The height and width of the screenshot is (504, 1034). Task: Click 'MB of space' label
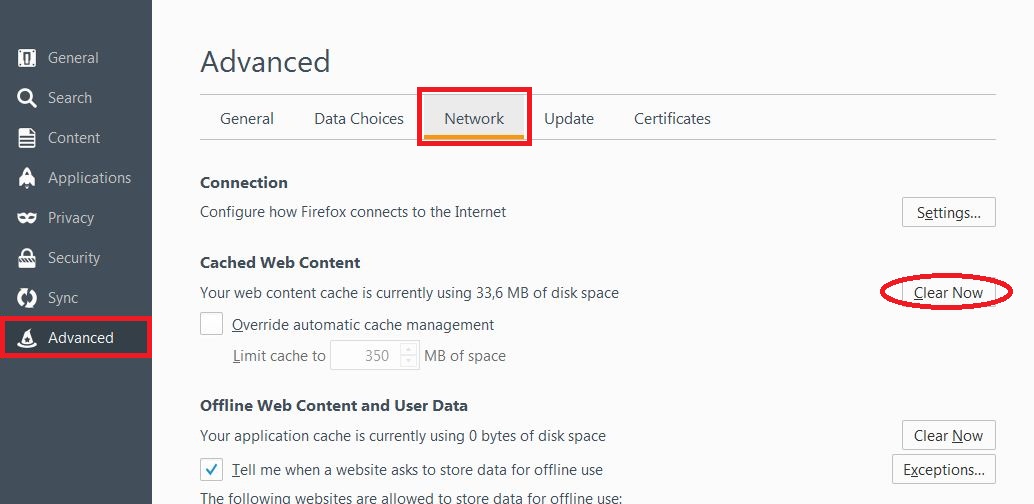point(465,356)
